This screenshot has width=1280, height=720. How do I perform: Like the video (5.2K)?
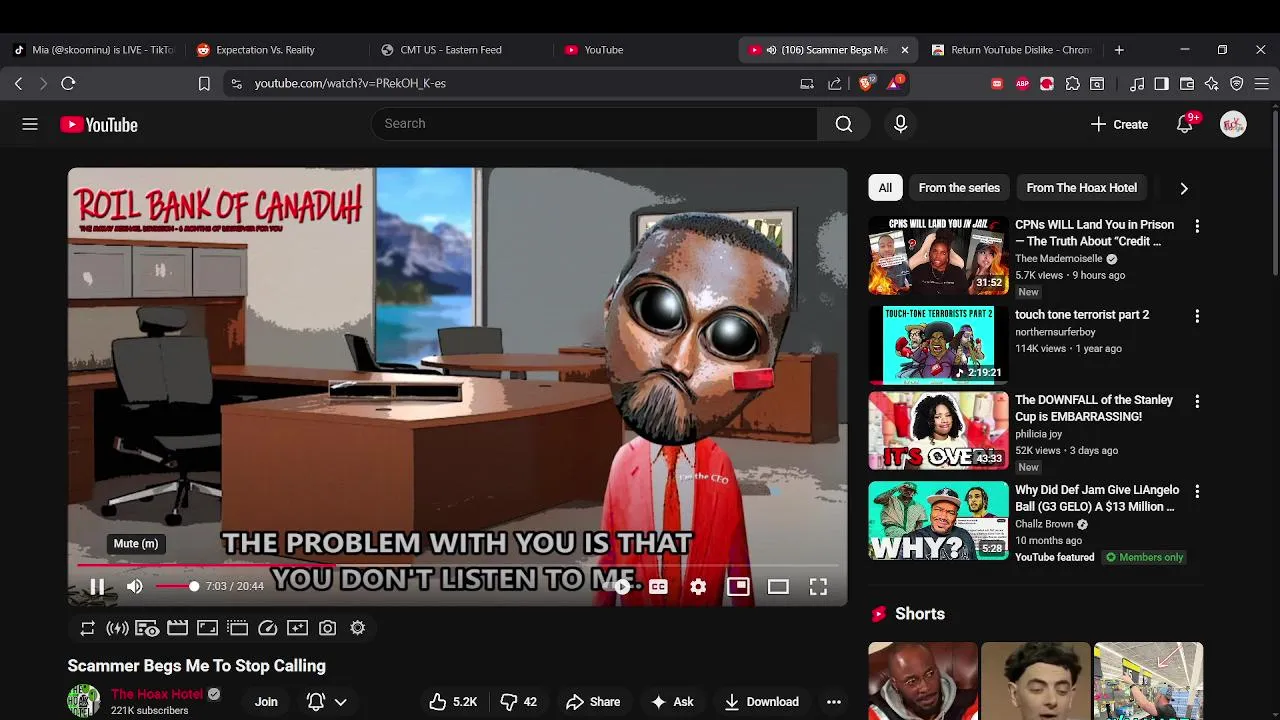point(453,702)
